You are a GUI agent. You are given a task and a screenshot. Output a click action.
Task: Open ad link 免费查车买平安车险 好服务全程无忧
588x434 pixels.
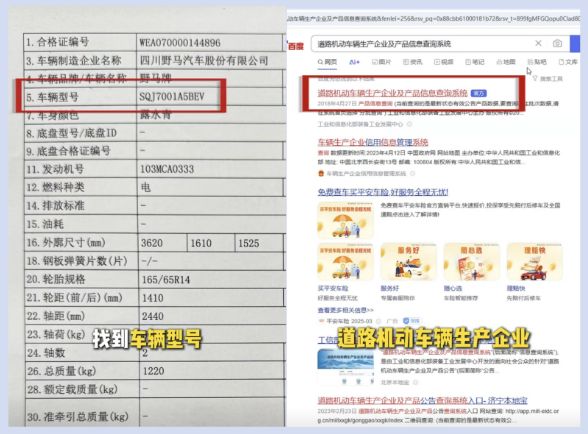pyautogui.click(x=383, y=192)
